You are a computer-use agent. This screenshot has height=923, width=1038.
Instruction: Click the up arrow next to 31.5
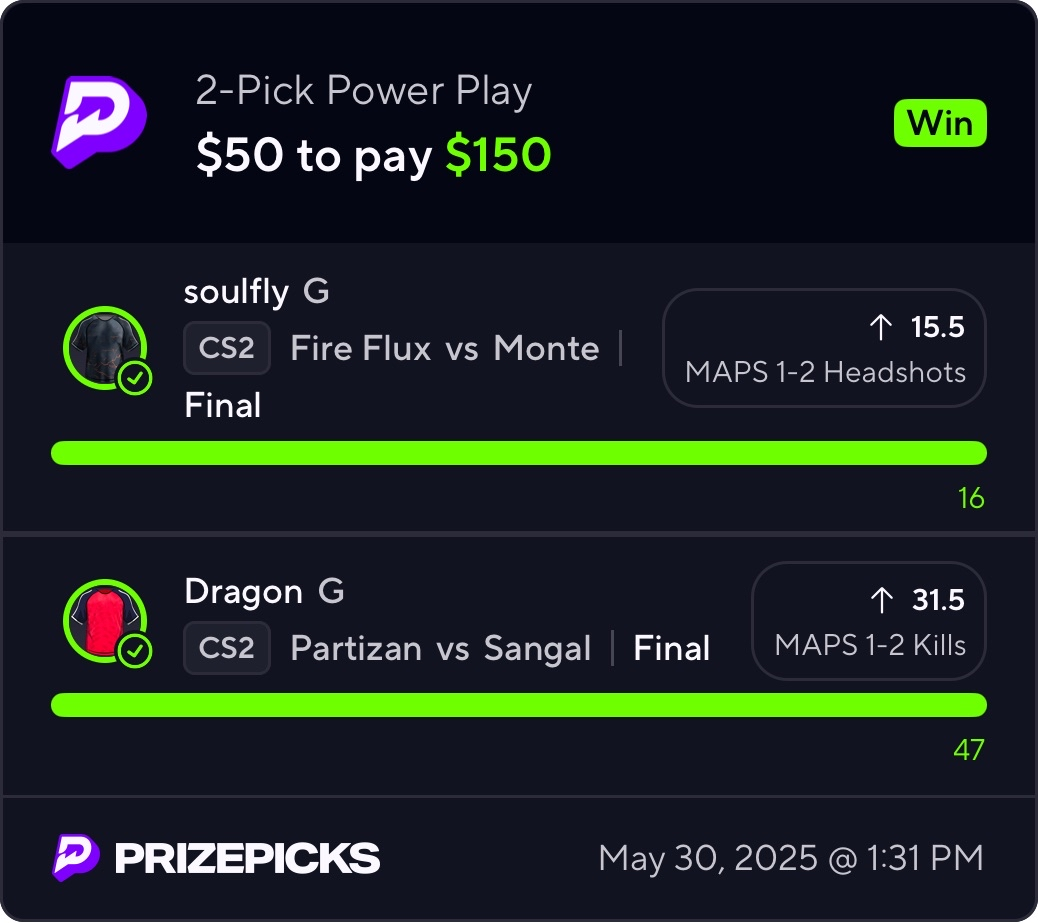[881, 600]
